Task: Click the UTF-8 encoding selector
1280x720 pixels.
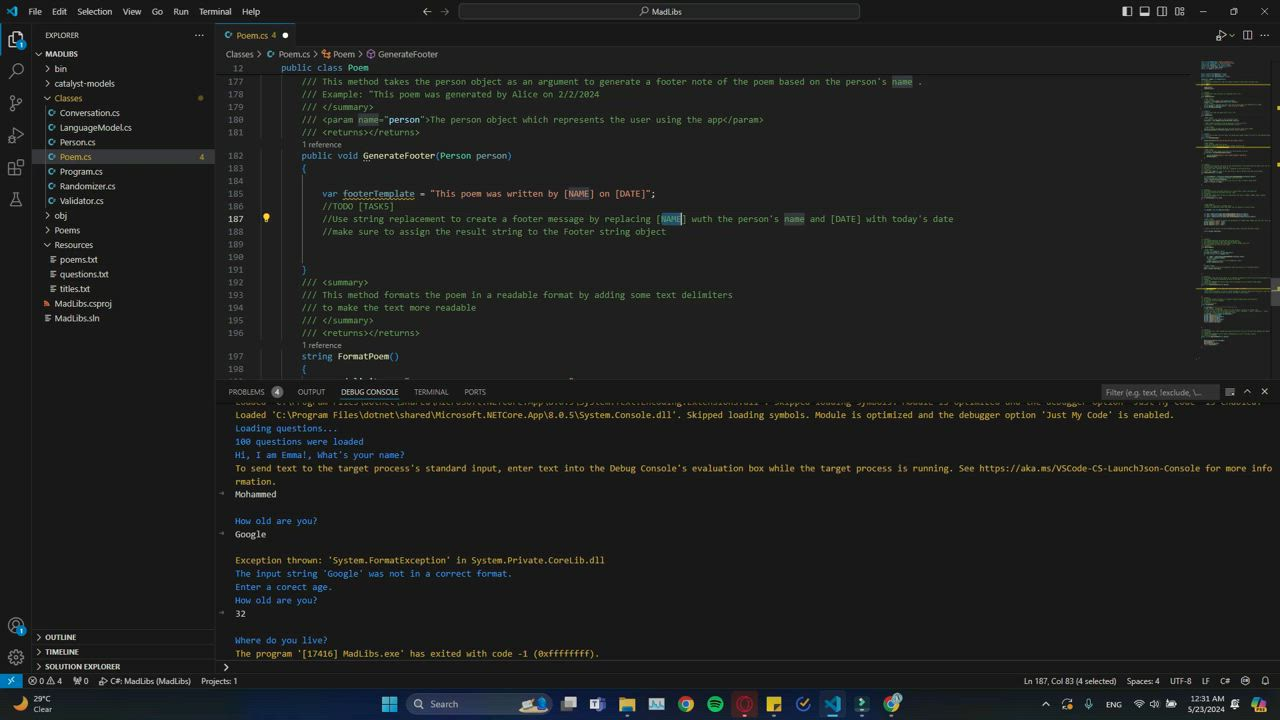Action: (x=1180, y=681)
